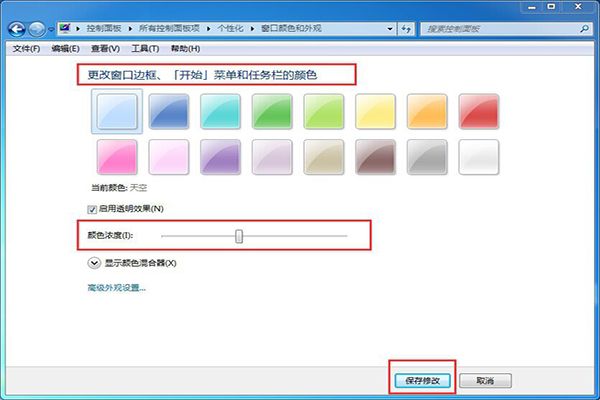Screen dimensions: 600x400
Task: Click the Back navigation arrow
Action: point(16,29)
